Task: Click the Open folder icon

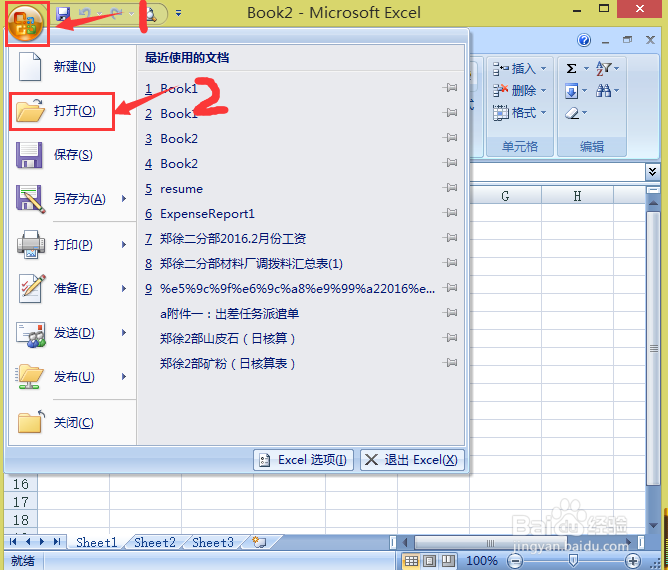Action: (30, 111)
